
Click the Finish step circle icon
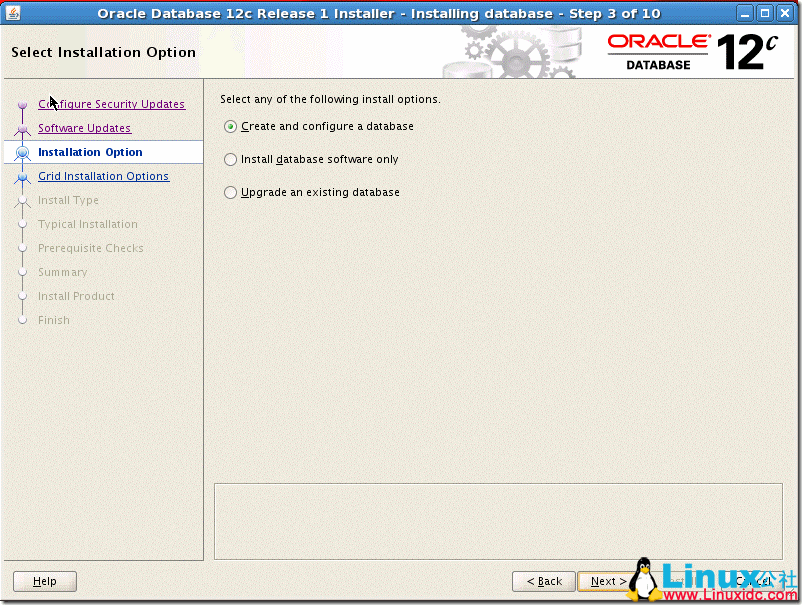click(22, 320)
